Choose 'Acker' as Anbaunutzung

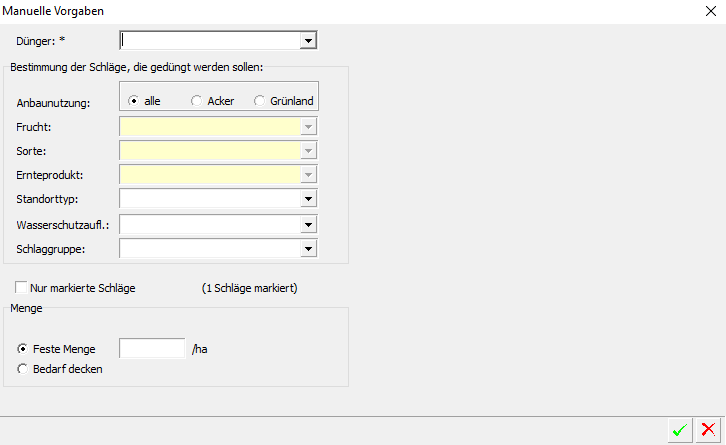coord(196,101)
